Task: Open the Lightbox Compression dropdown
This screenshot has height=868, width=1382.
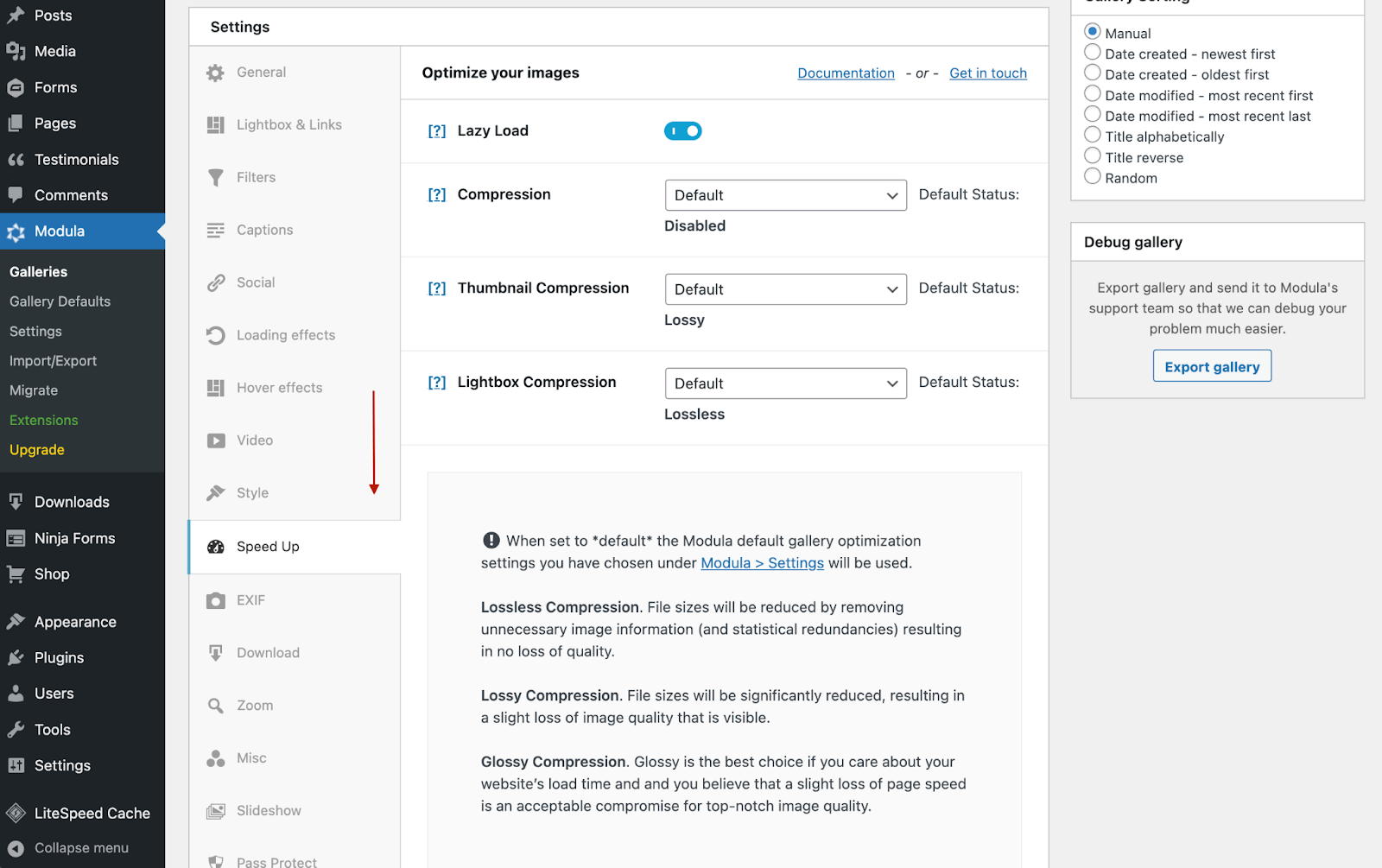Action: (785, 383)
